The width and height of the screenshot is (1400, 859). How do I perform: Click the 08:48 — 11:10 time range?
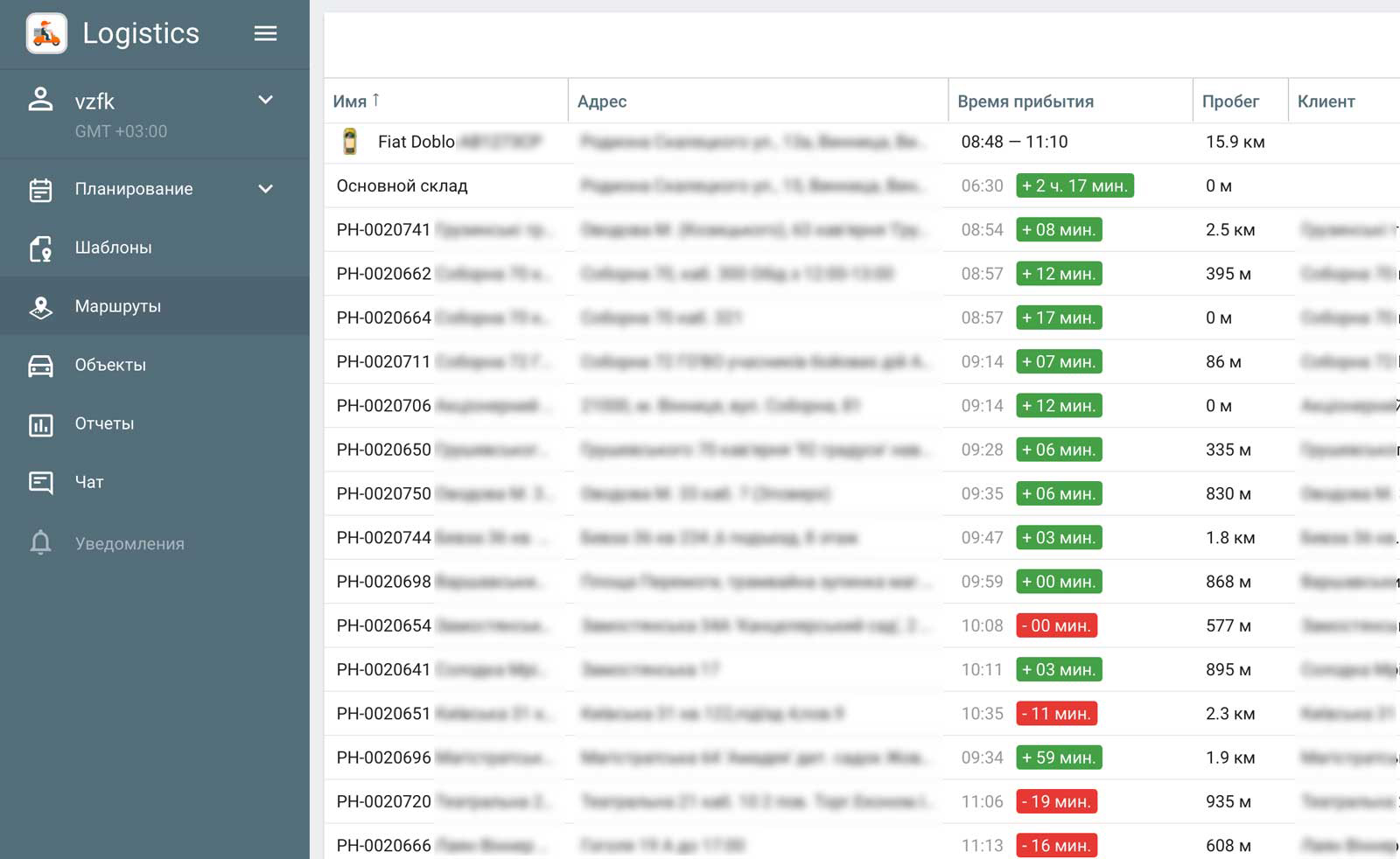pos(1014,142)
